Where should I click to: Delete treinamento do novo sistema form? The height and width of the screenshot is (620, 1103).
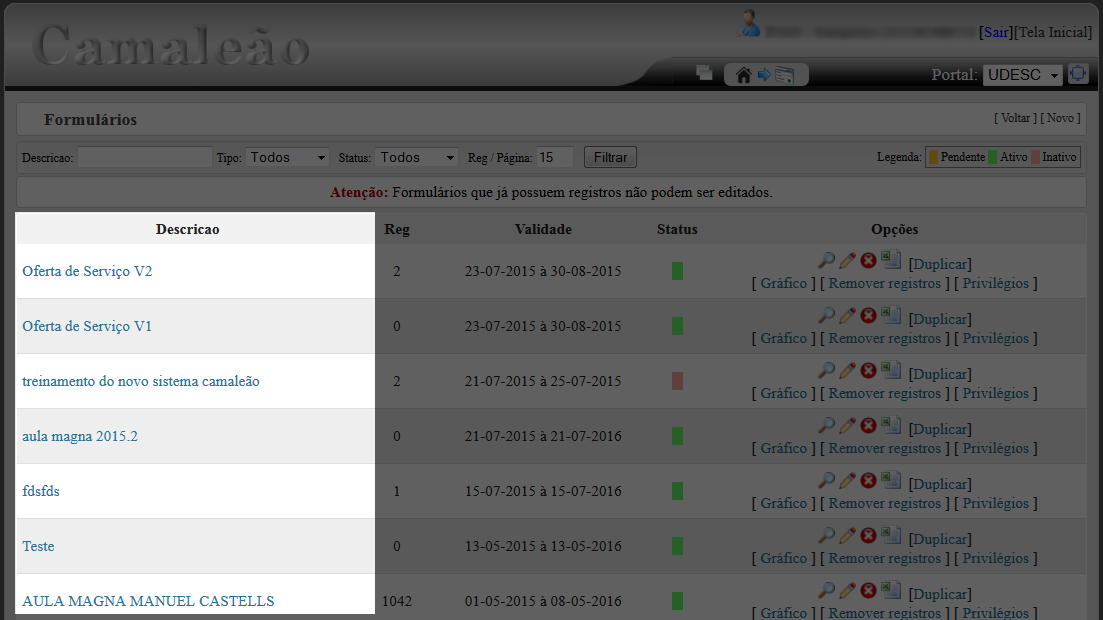tap(869, 370)
